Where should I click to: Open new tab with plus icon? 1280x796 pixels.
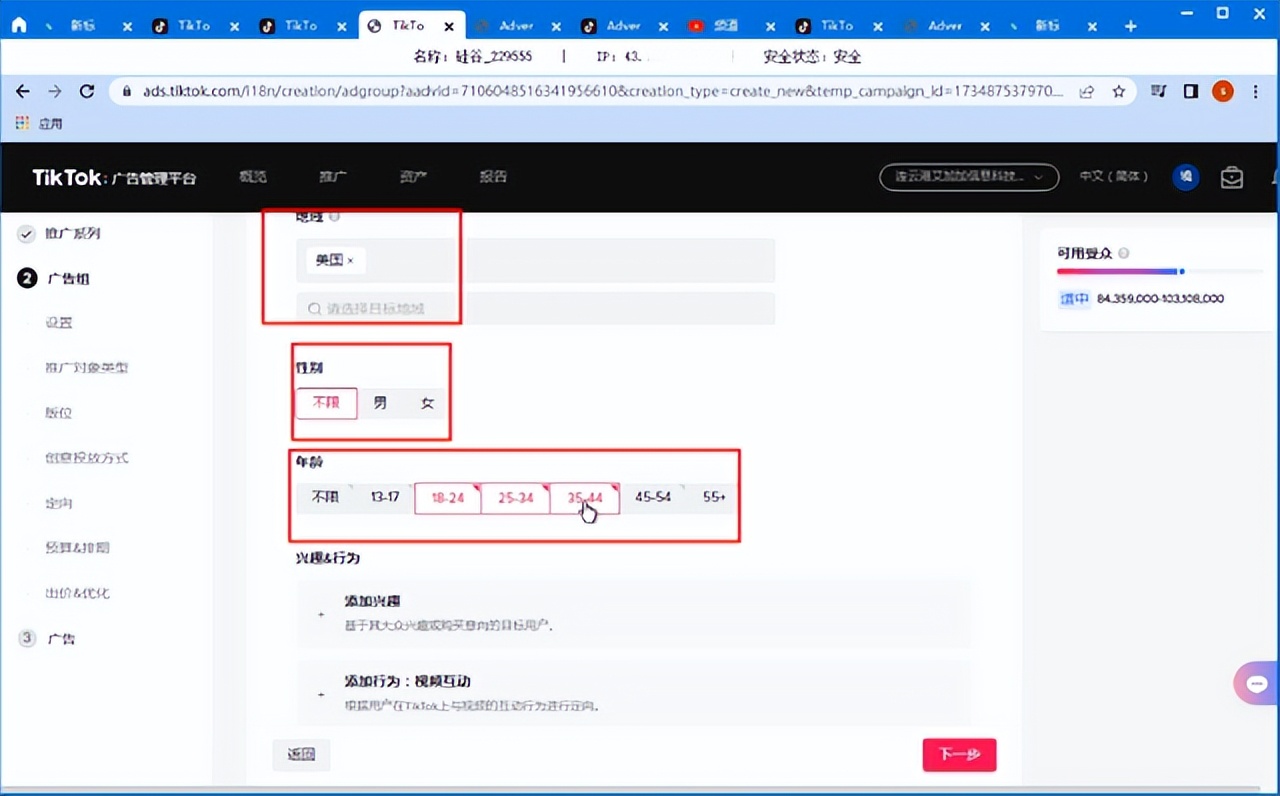(1131, 26)
